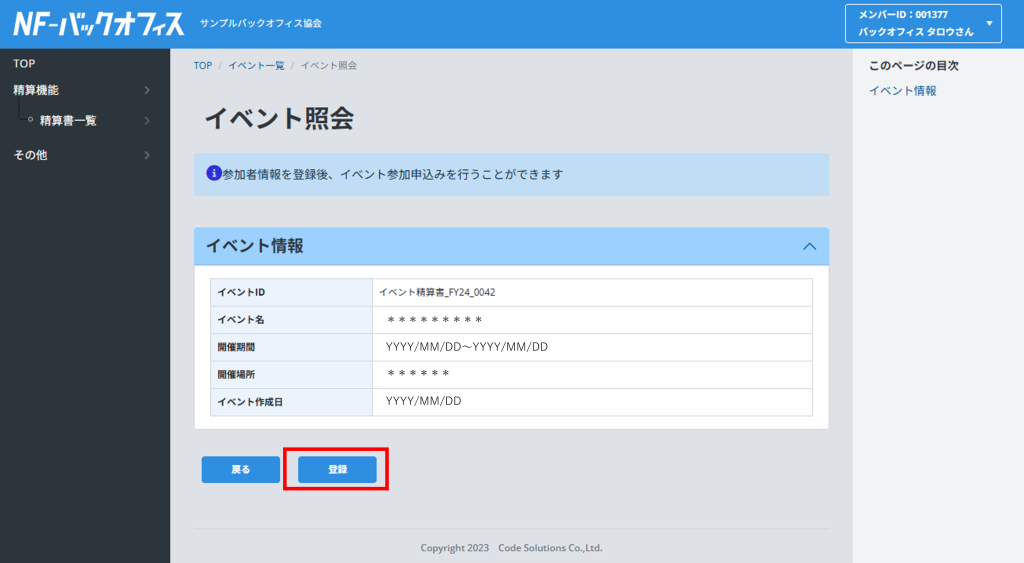This screenshot has height=563, width=1024.
Task: Click event ID value イベント精算書_FY24_0042
Action: pyautogui.click(x=437, y=292)
